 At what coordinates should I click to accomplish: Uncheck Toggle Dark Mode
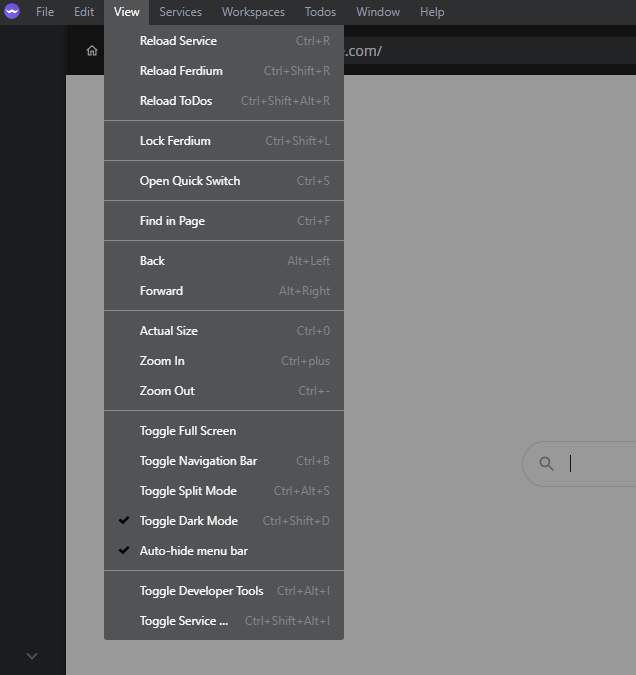224,521
